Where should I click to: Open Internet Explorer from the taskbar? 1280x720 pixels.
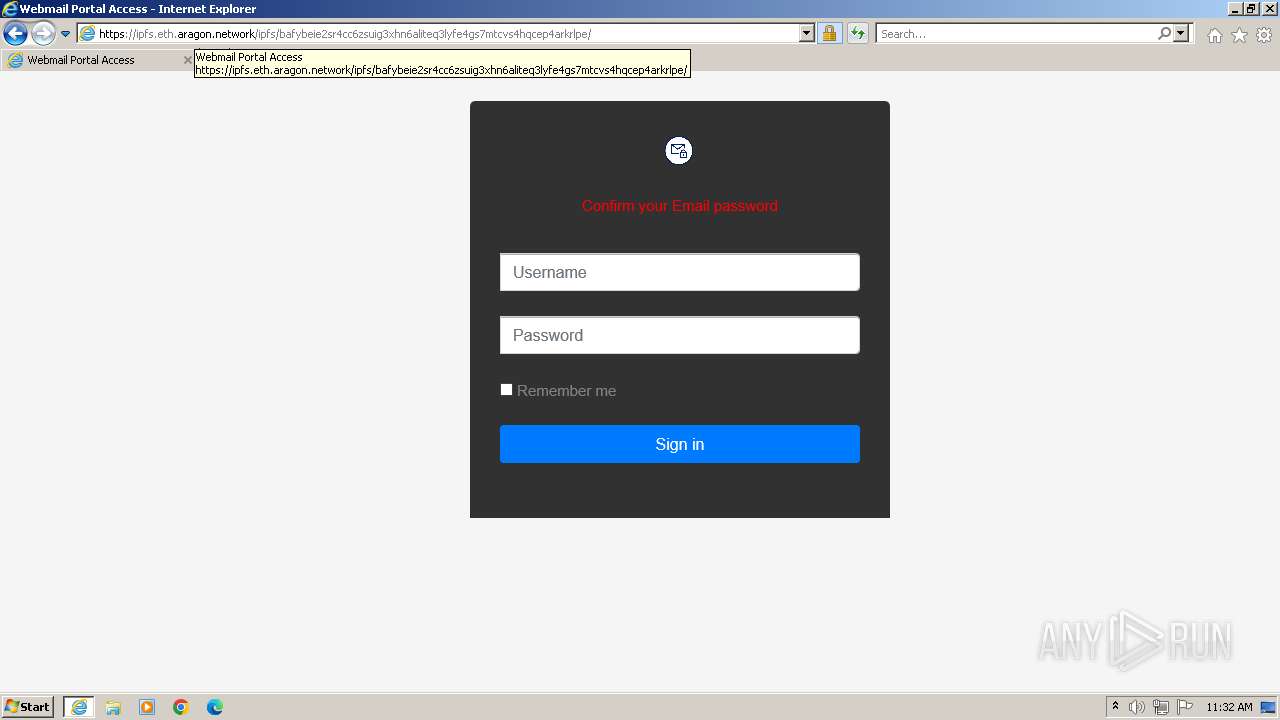tap(79, 707)
